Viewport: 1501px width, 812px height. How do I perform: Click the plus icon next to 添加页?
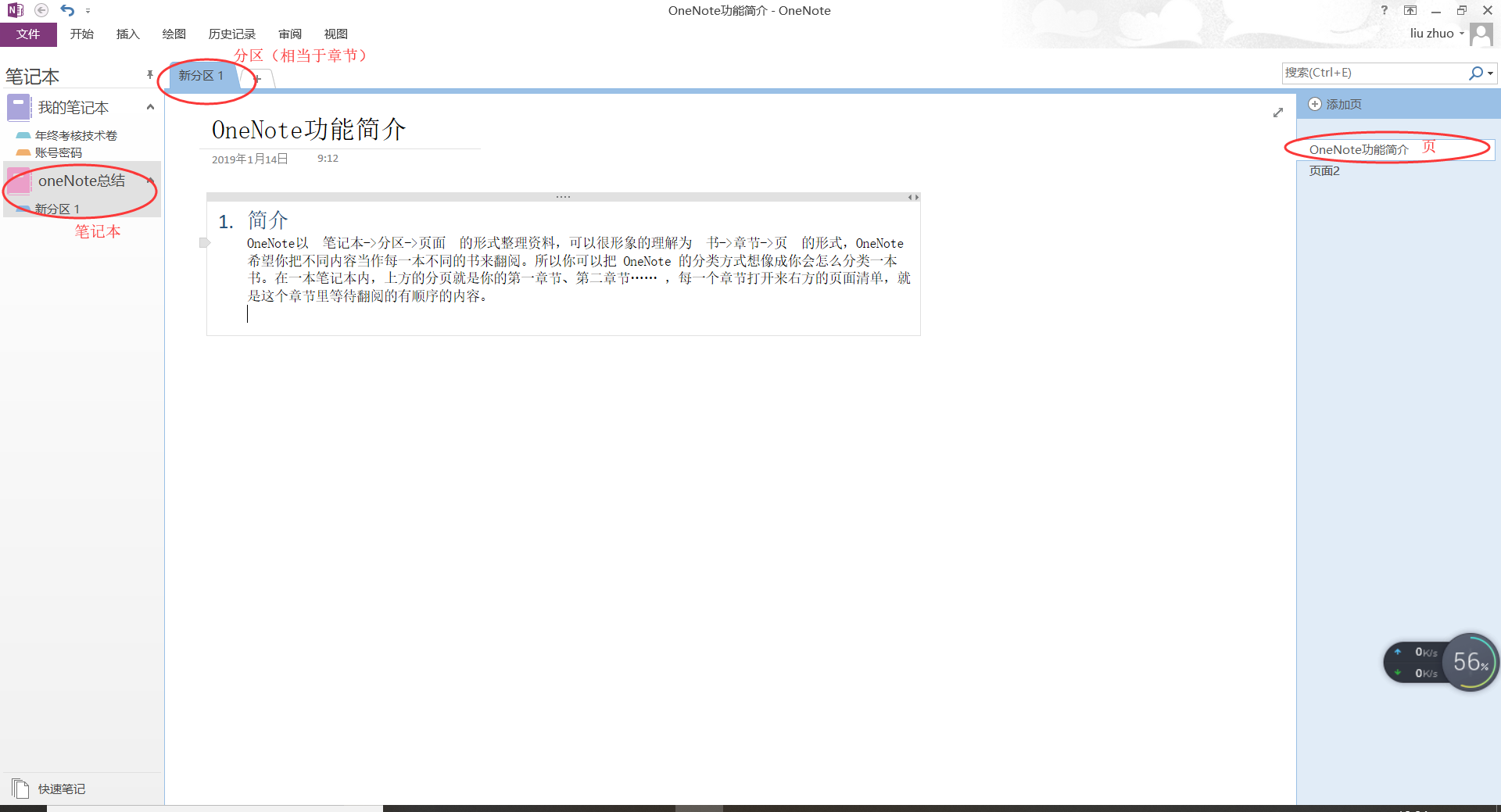coord(1314,104)
